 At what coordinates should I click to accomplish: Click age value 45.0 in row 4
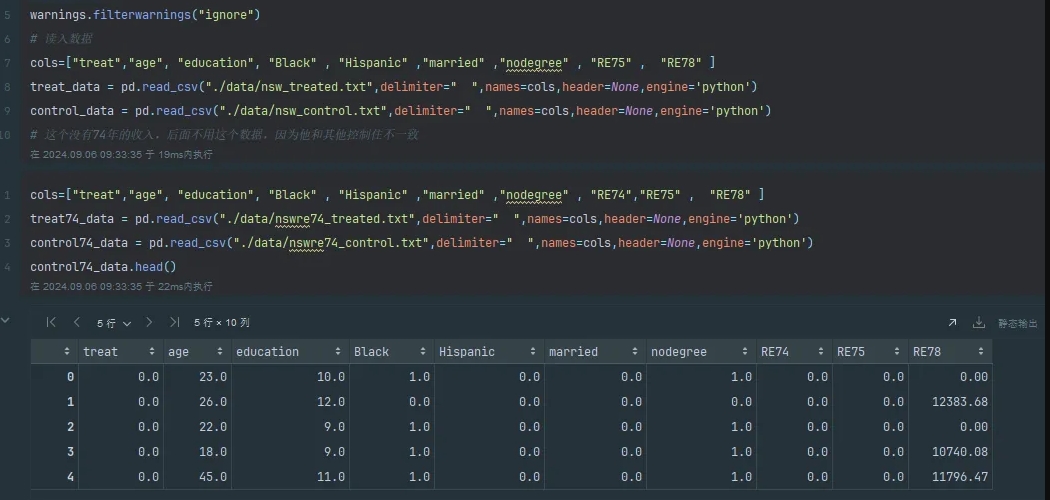(213, 477)
